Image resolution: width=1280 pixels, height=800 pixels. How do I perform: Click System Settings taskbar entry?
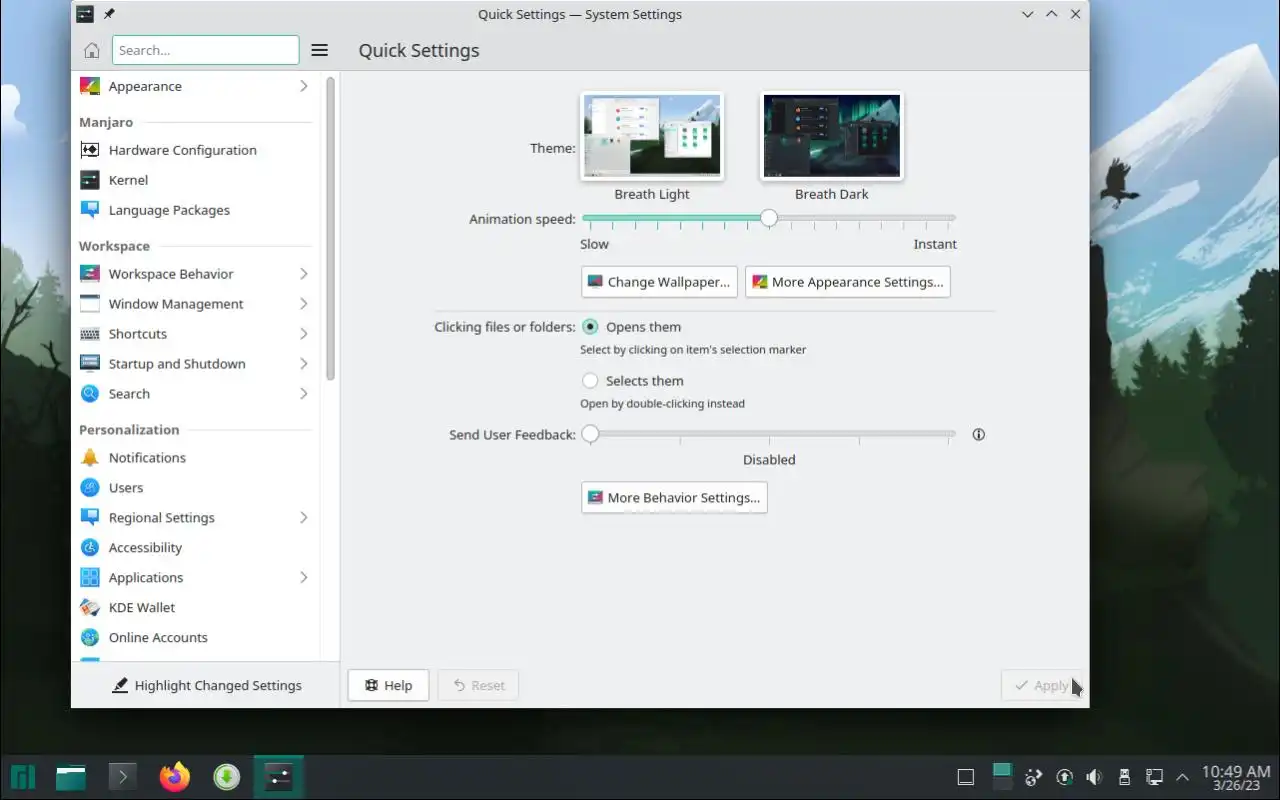pyautogui.click(x=279, y=777)
